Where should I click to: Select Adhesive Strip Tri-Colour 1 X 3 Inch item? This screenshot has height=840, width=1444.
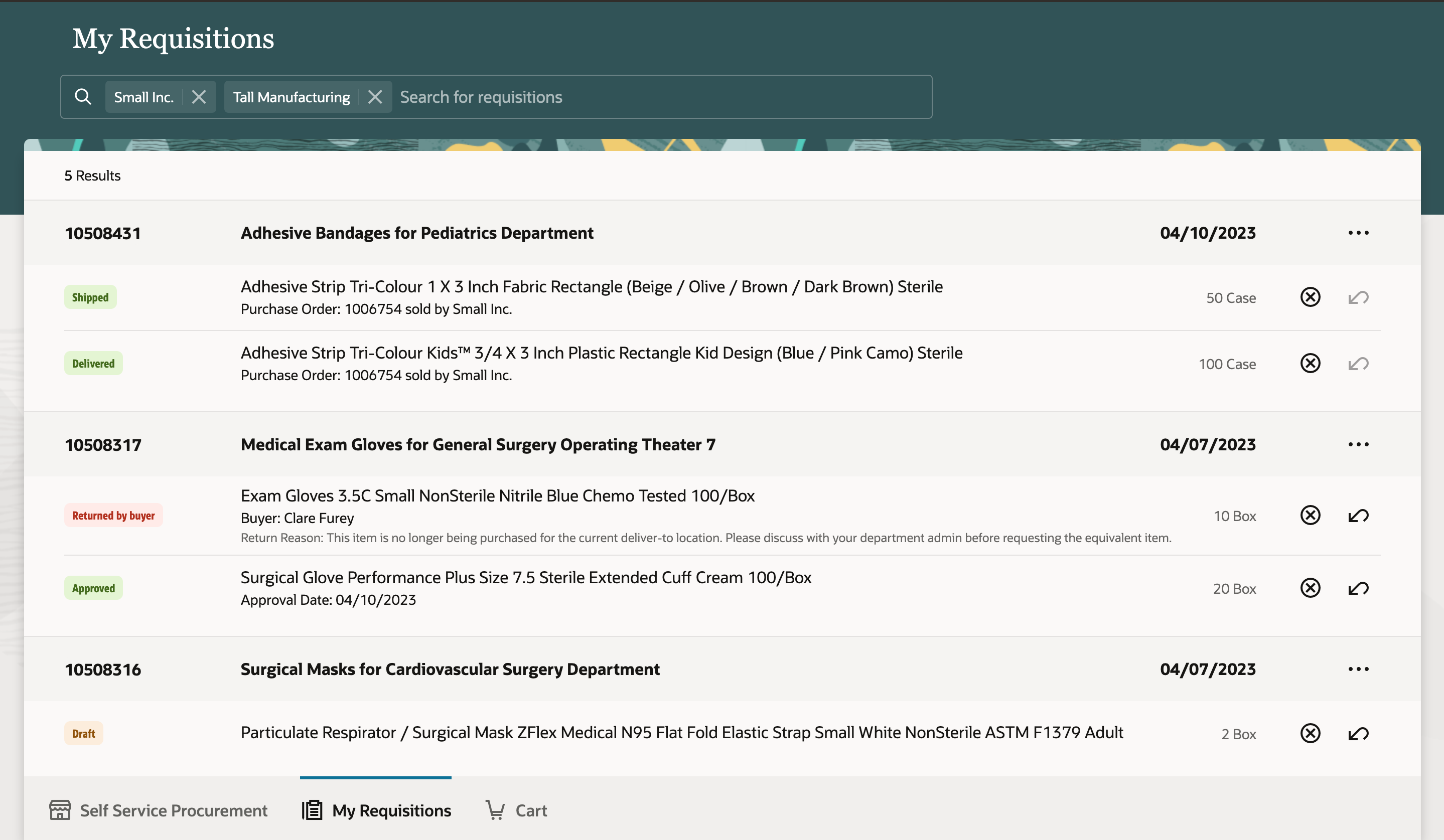pos(592,286)
